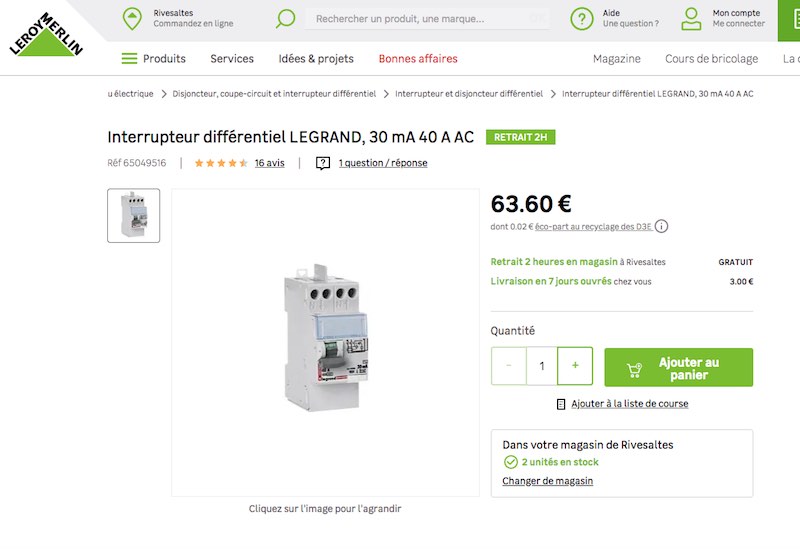Click the Mon compte user icon
This screenshot has width=800, height=549.
(x=691, y=19)
